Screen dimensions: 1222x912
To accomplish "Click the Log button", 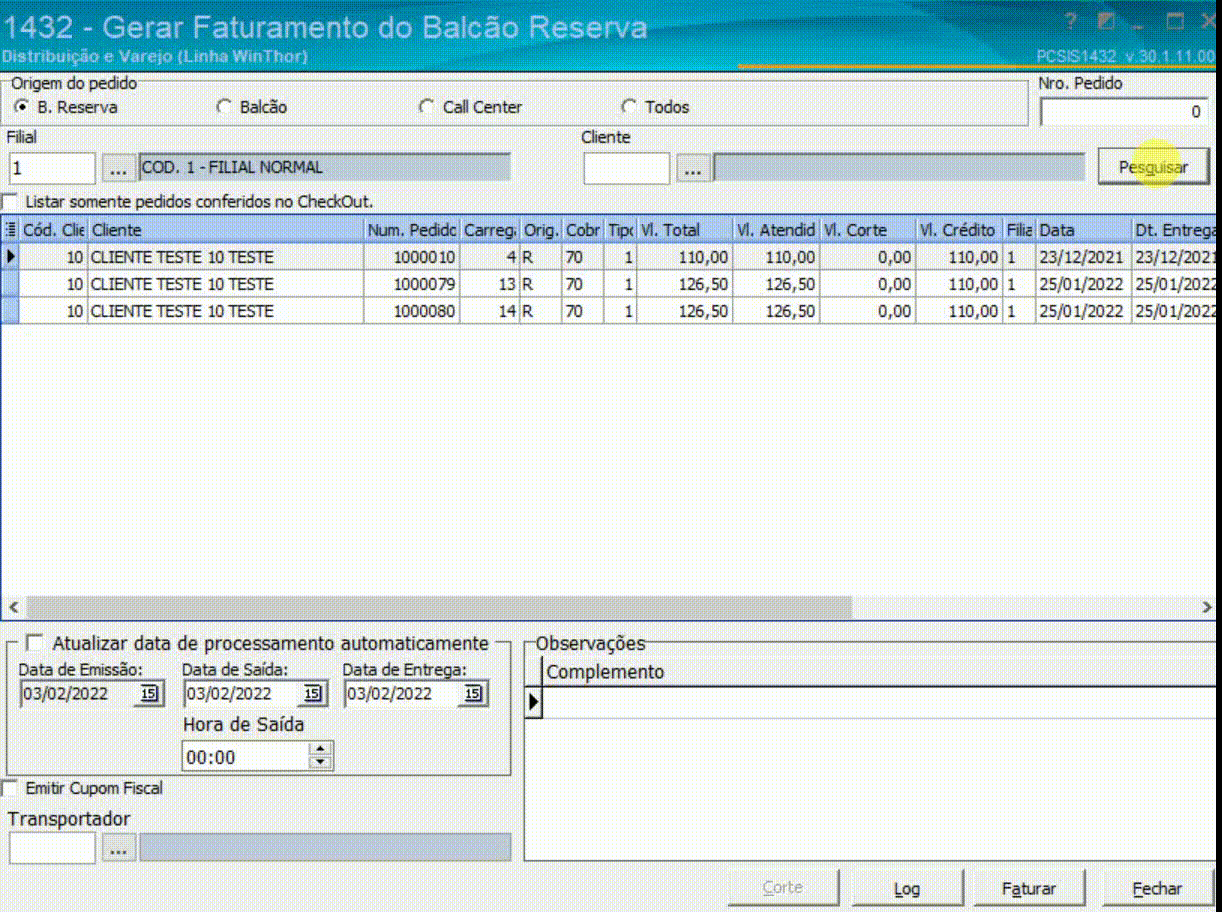I will [x=906, y=888].
